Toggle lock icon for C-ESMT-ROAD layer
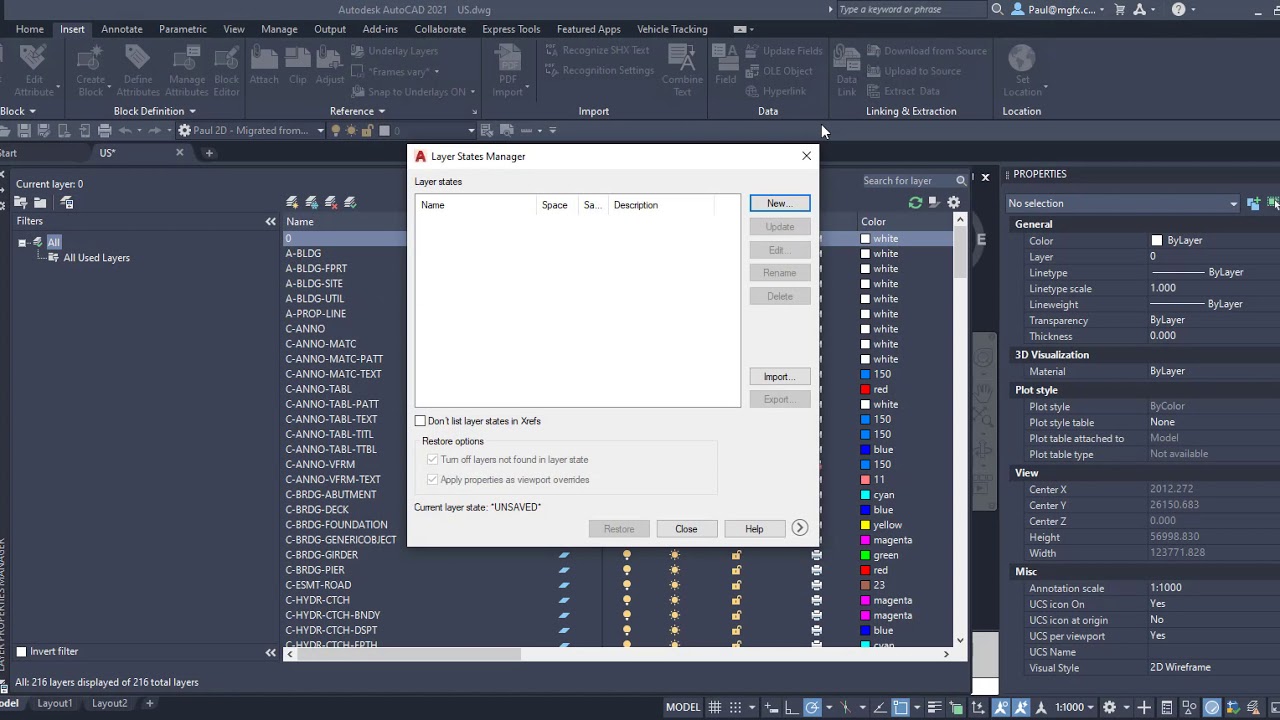This screenshot has width=1280, height=720. click(x=736, y=585)
